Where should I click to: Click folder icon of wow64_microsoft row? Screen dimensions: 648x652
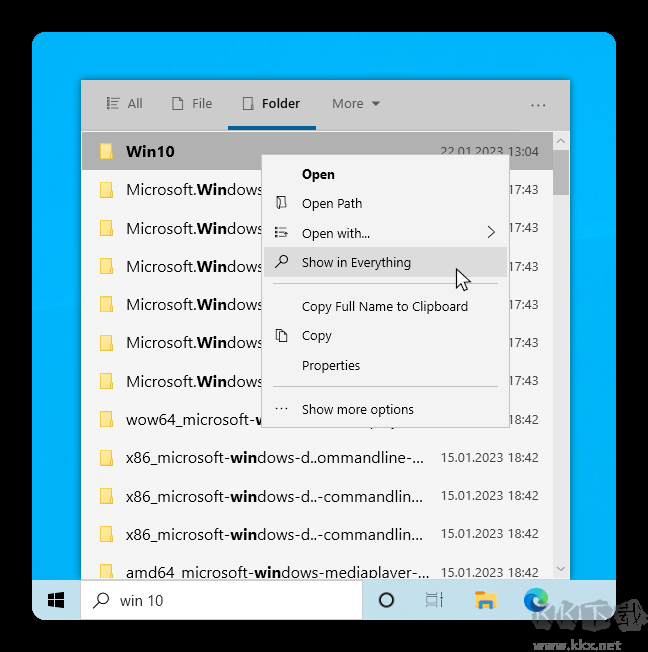106,419
